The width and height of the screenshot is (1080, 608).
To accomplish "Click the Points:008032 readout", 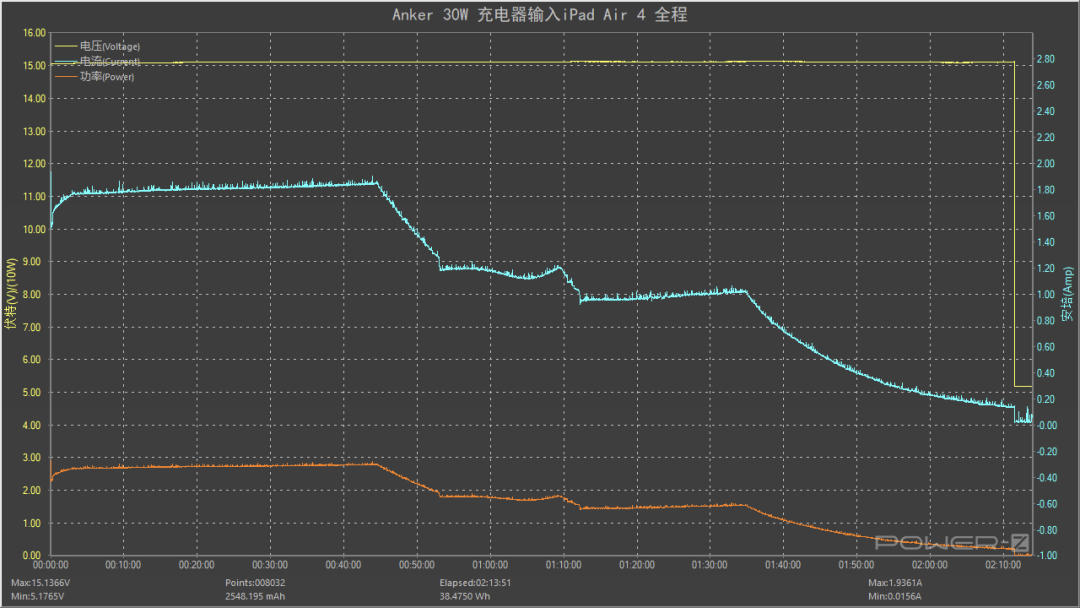I will 255,583.
